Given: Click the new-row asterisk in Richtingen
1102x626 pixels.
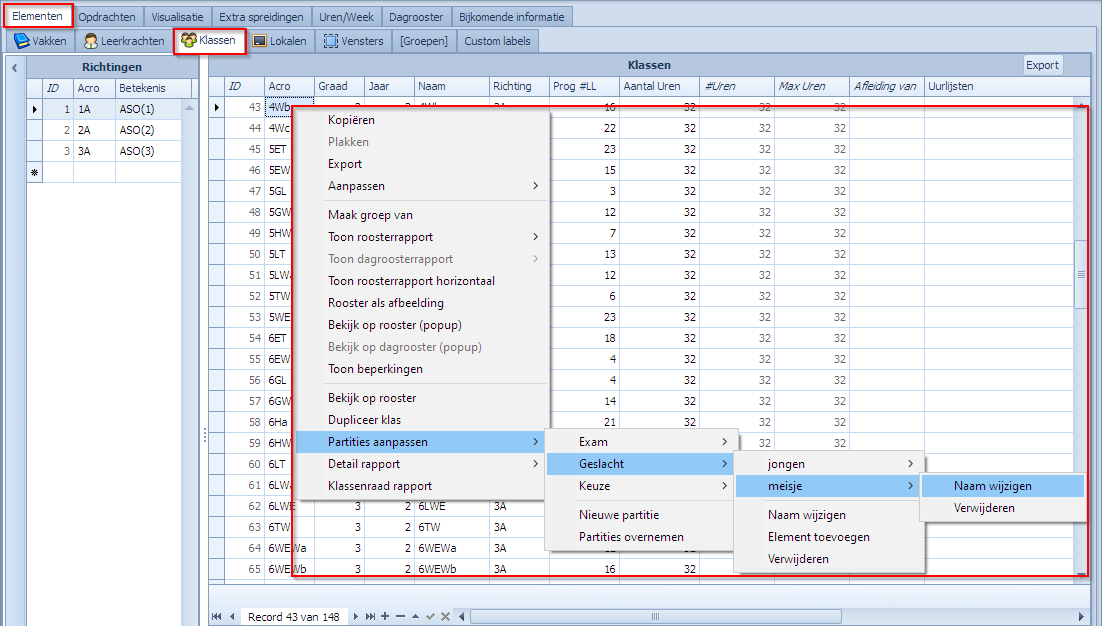Looking at the screenshot, I should click(x=34, y=172).
